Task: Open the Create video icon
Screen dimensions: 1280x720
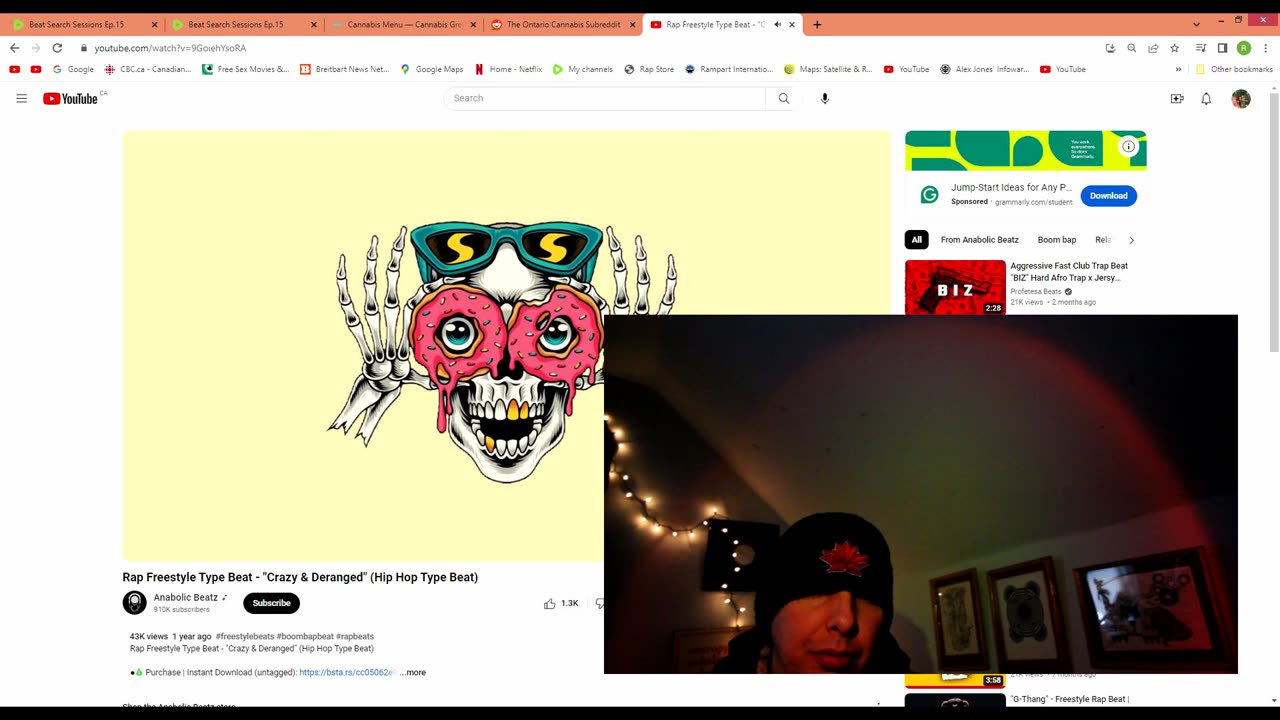Action: click(x=1177, y=98)
